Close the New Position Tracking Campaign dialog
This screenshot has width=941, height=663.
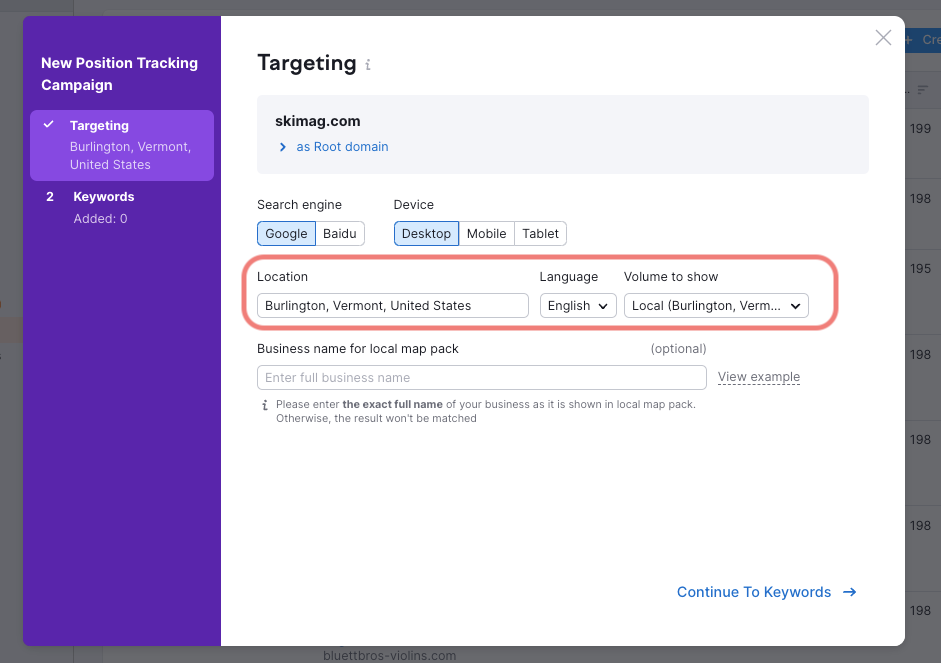click(x=883, y=38)
